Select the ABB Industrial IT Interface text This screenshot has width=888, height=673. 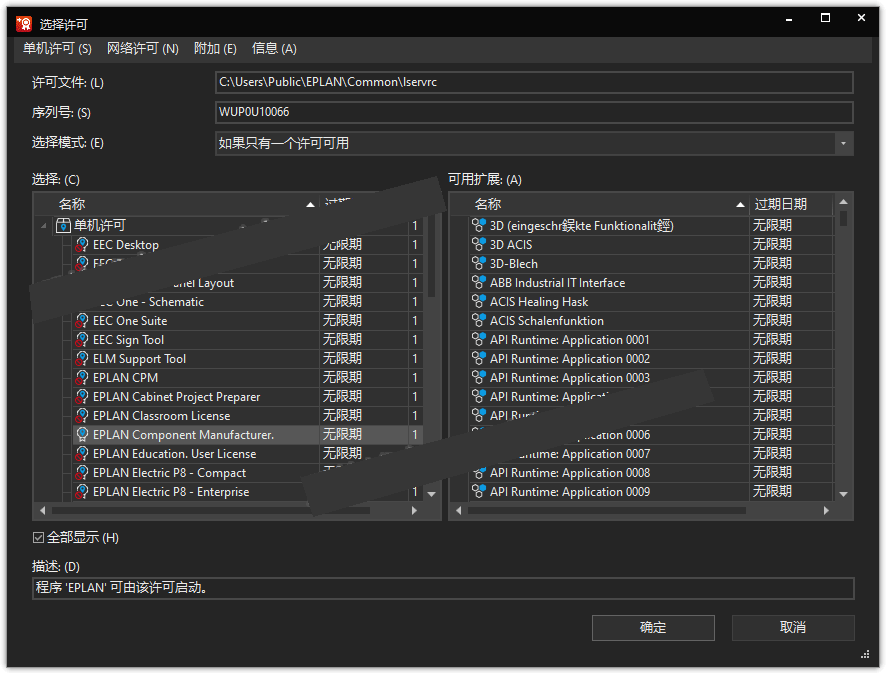click(x=557, y=283)
